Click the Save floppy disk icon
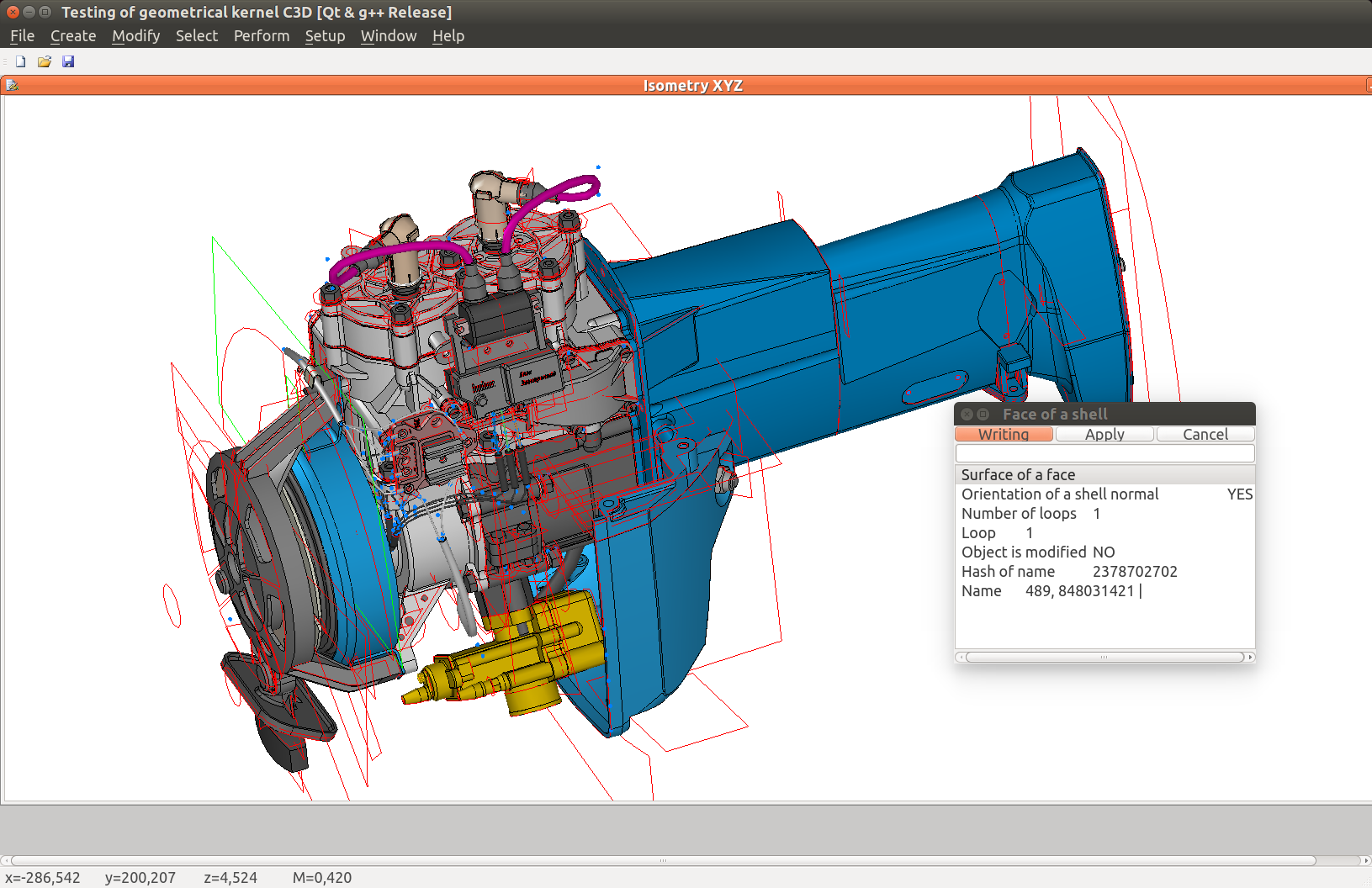 (68, 61)
